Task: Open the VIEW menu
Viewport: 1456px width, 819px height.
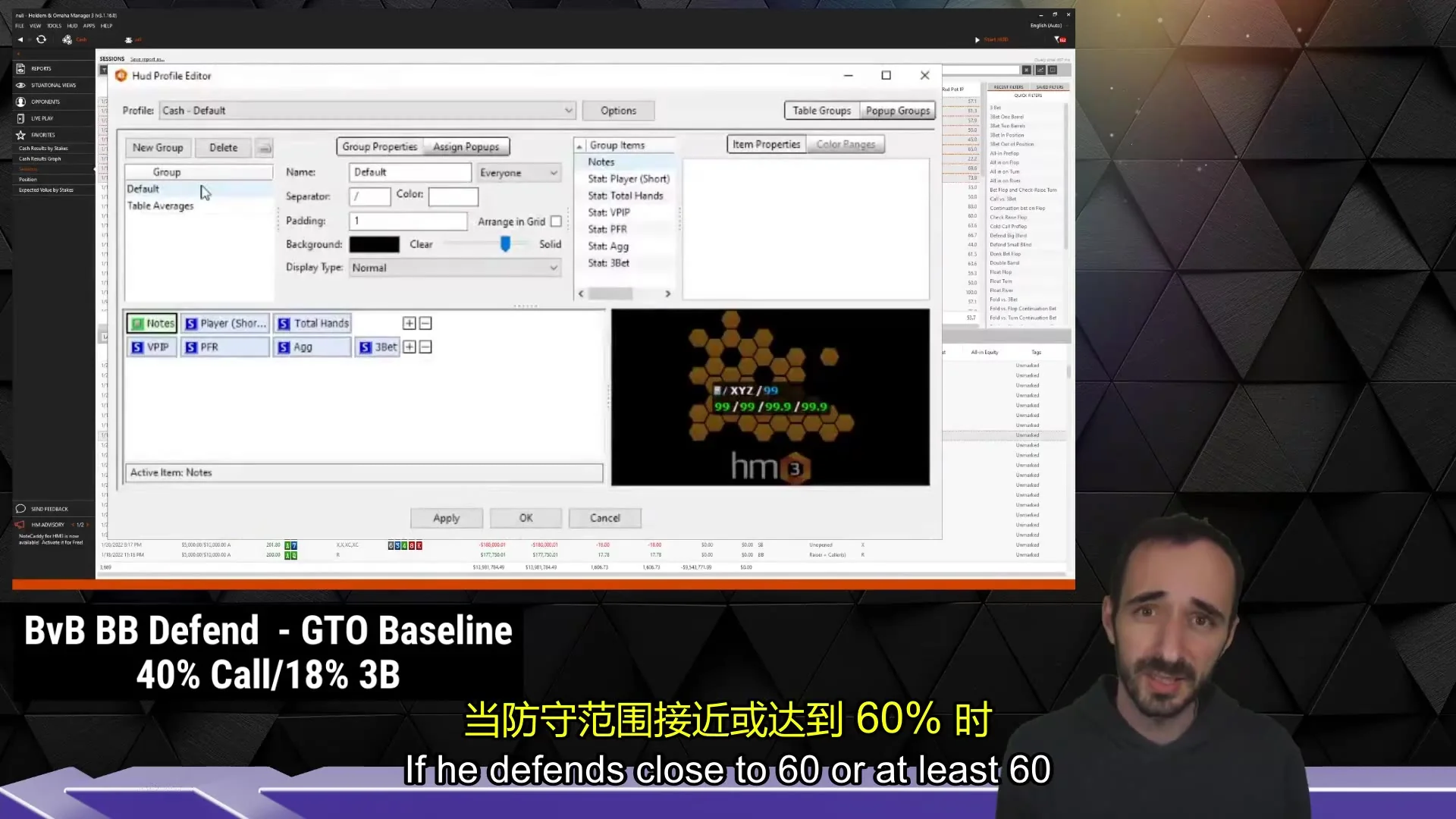Action: 36,26
